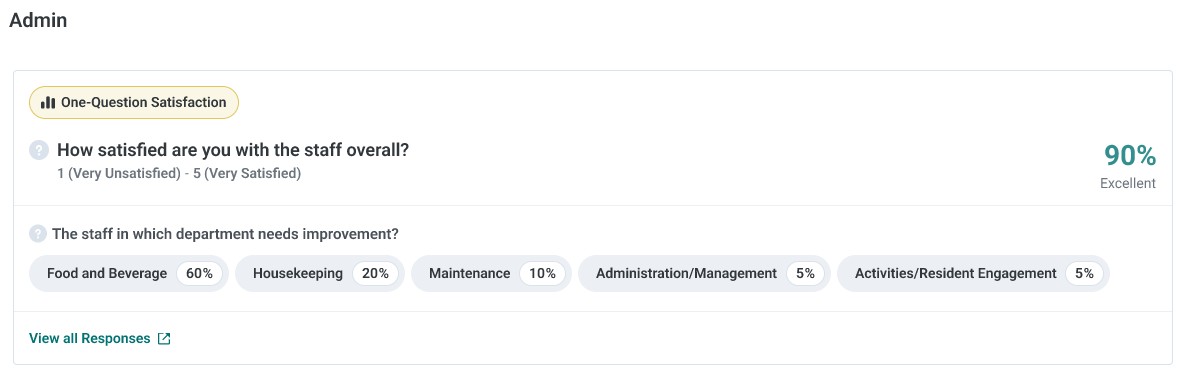Click the 5% badge on Administration/Management
The width and height of the screenshot is (1190, 378).
point(805,273)
